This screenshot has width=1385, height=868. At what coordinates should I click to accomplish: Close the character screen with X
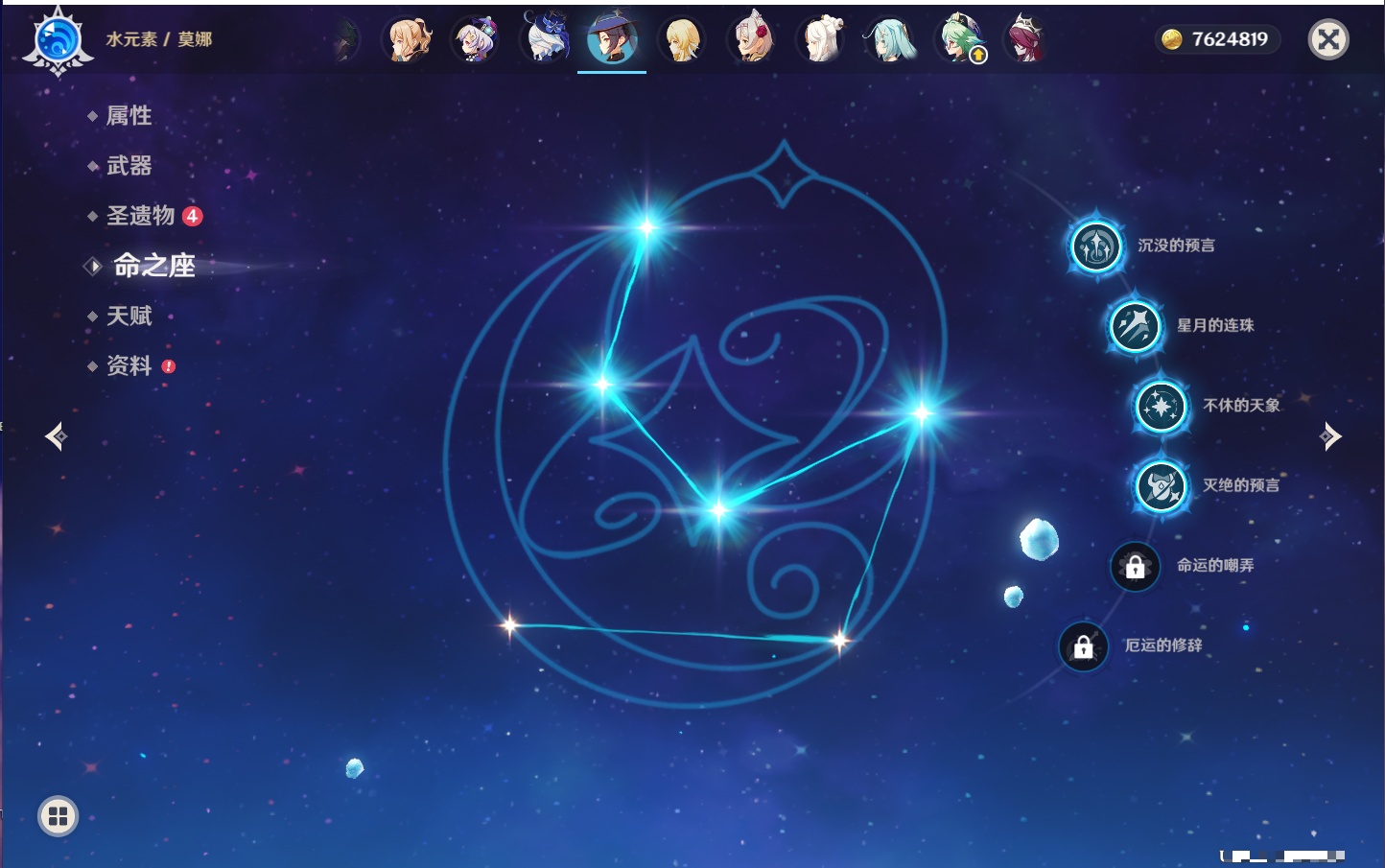(1328, 39)
